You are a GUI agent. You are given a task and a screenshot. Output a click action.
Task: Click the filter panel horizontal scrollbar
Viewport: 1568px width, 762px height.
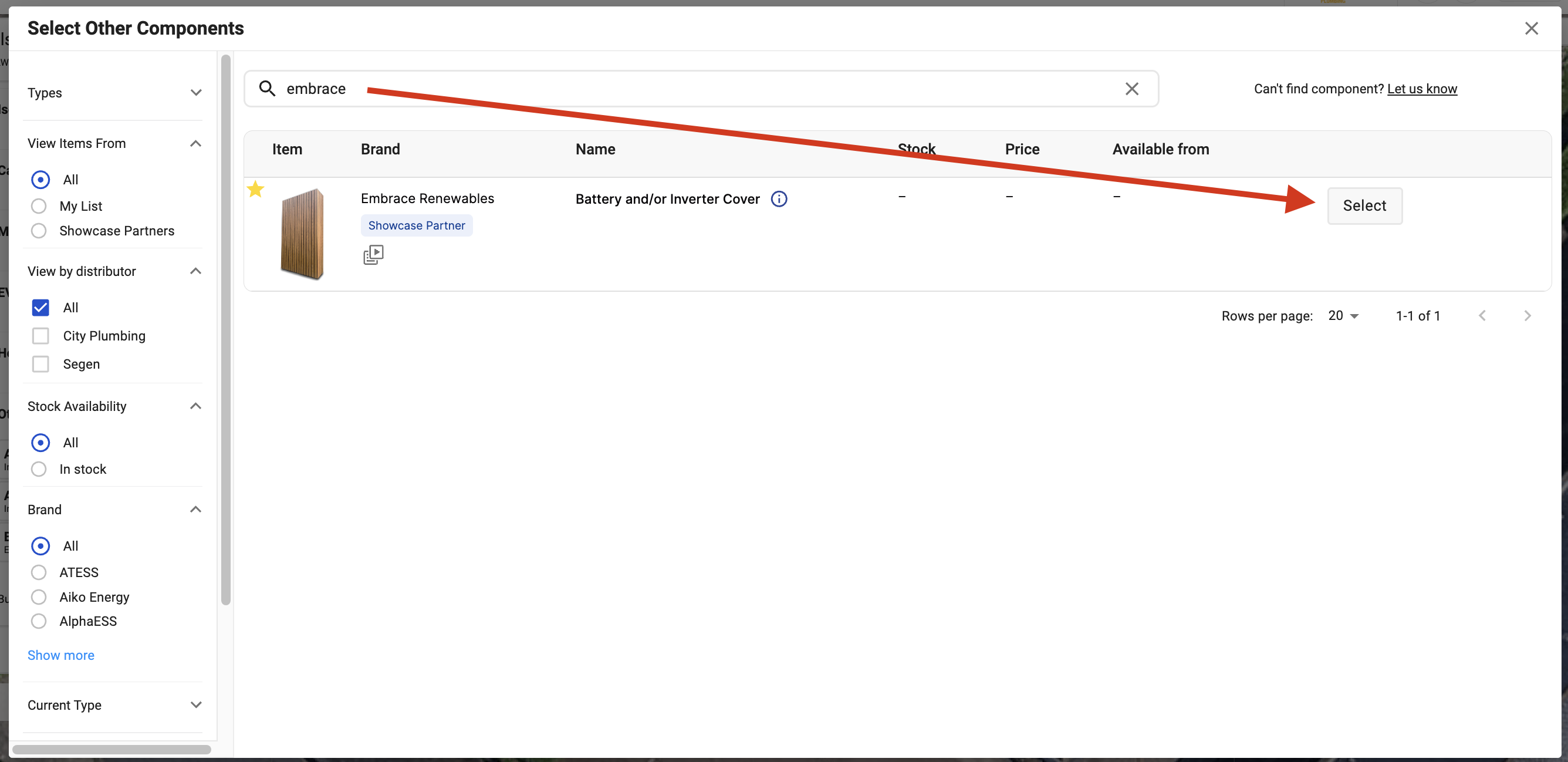(x=111, y=749)
